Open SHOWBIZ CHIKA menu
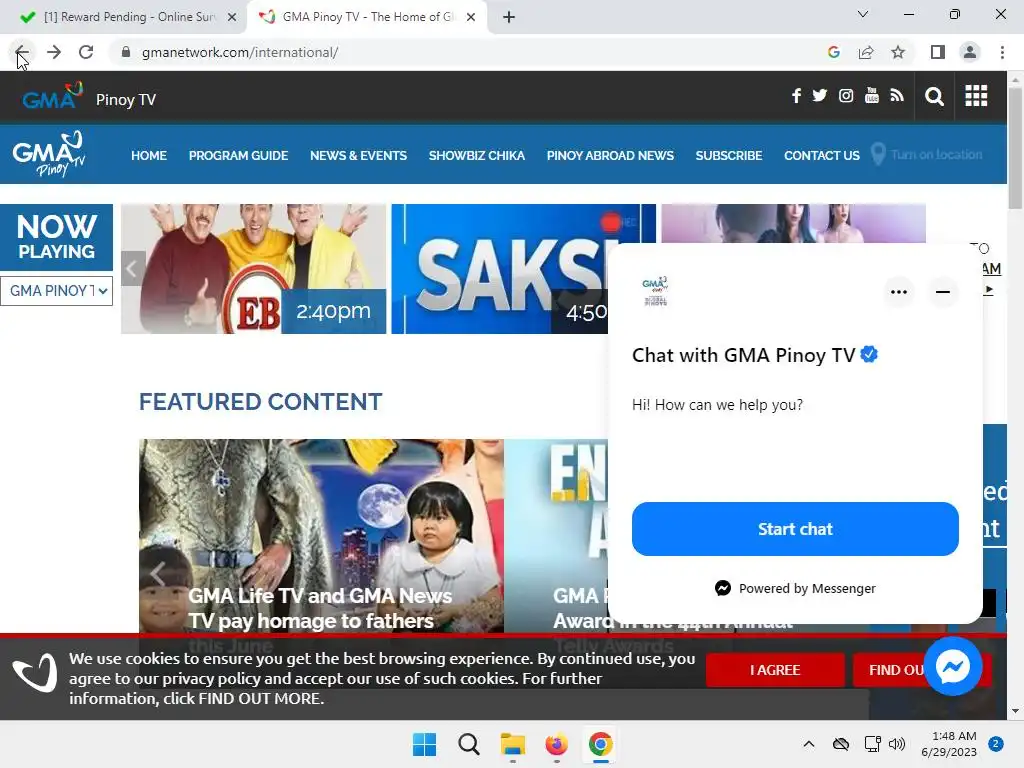 477,155
